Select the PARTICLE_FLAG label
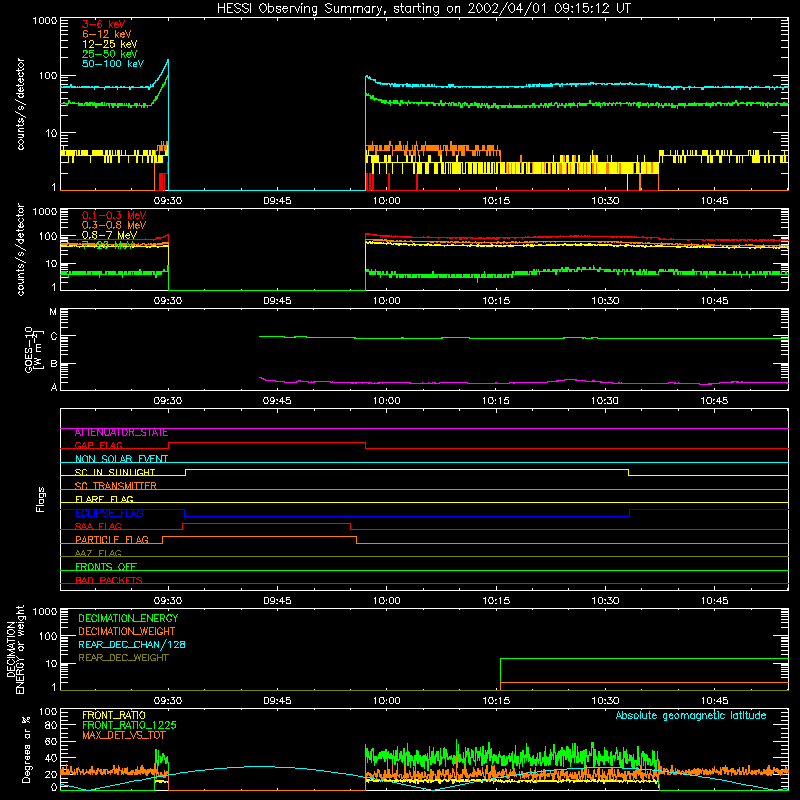This screenshot has height=800, width=800. pos(112,540)
